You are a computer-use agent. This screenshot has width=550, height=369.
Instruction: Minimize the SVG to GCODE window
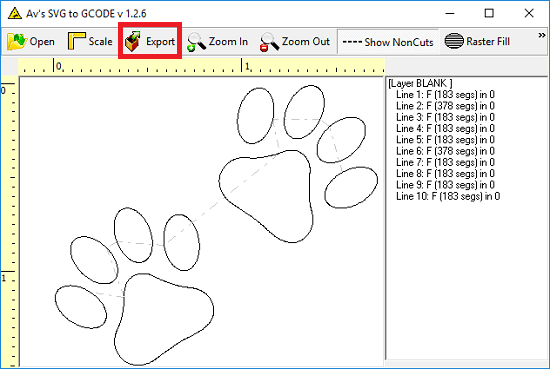(x=450, y=13)
